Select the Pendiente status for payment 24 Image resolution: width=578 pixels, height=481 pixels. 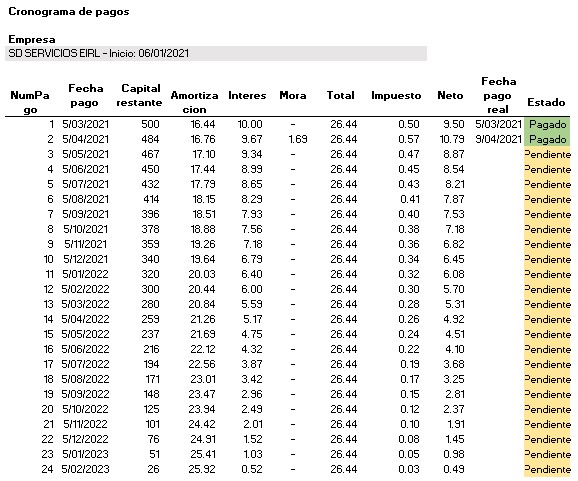click(x=547, y=470)
